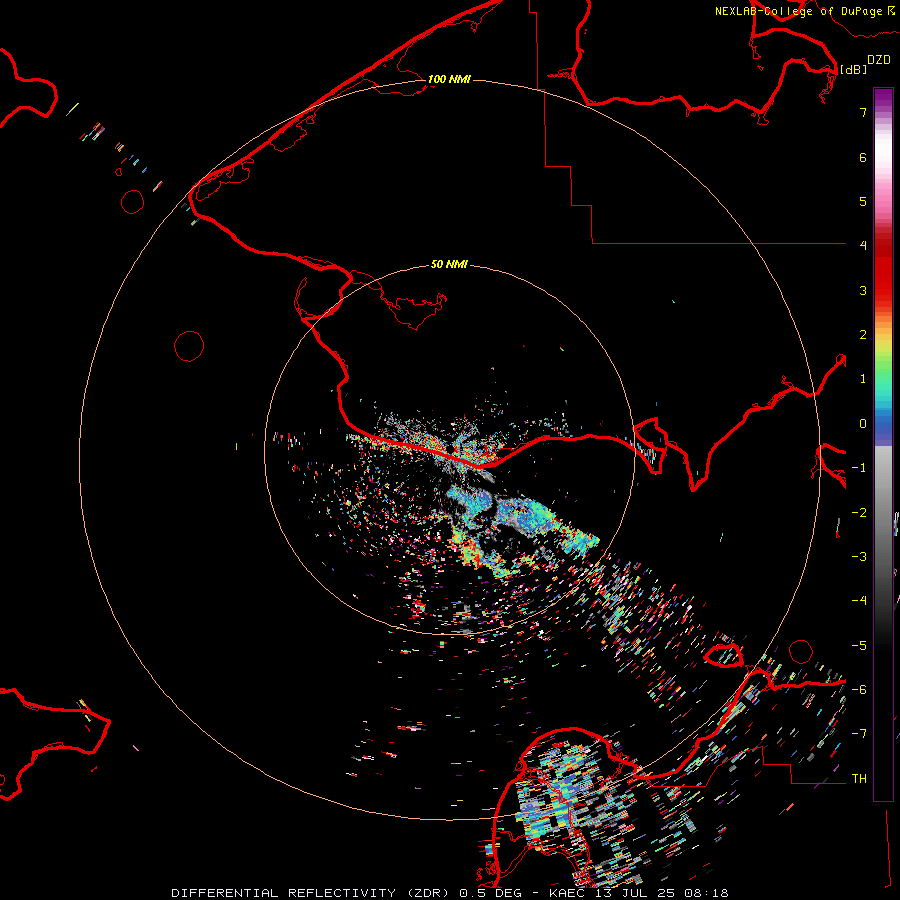900x900 pixels.
Task: Click the TH threshold label on scale
Action: point(859,779)
